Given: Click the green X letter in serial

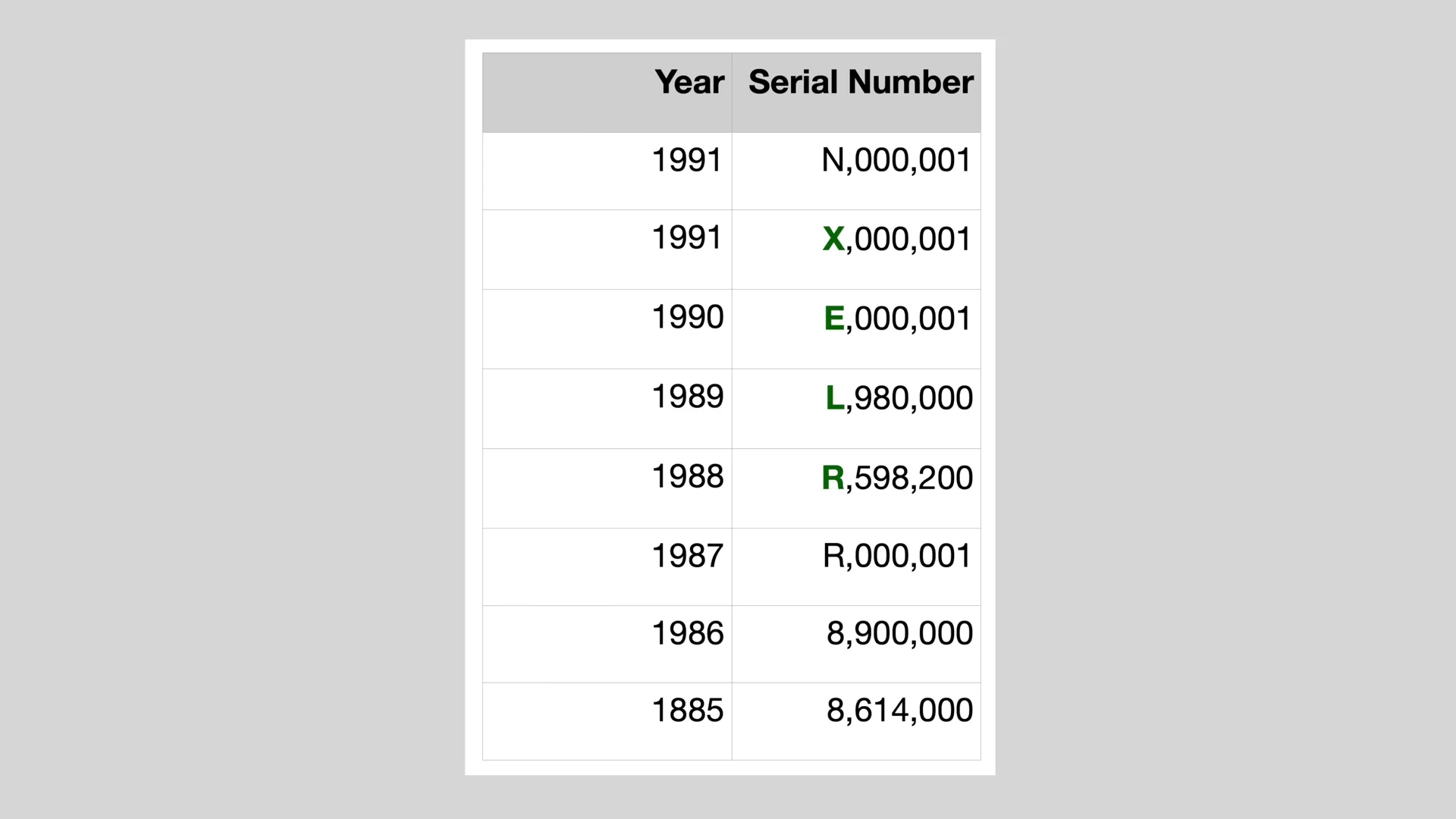Looking at the screenshot, I should tap(833, 239).
